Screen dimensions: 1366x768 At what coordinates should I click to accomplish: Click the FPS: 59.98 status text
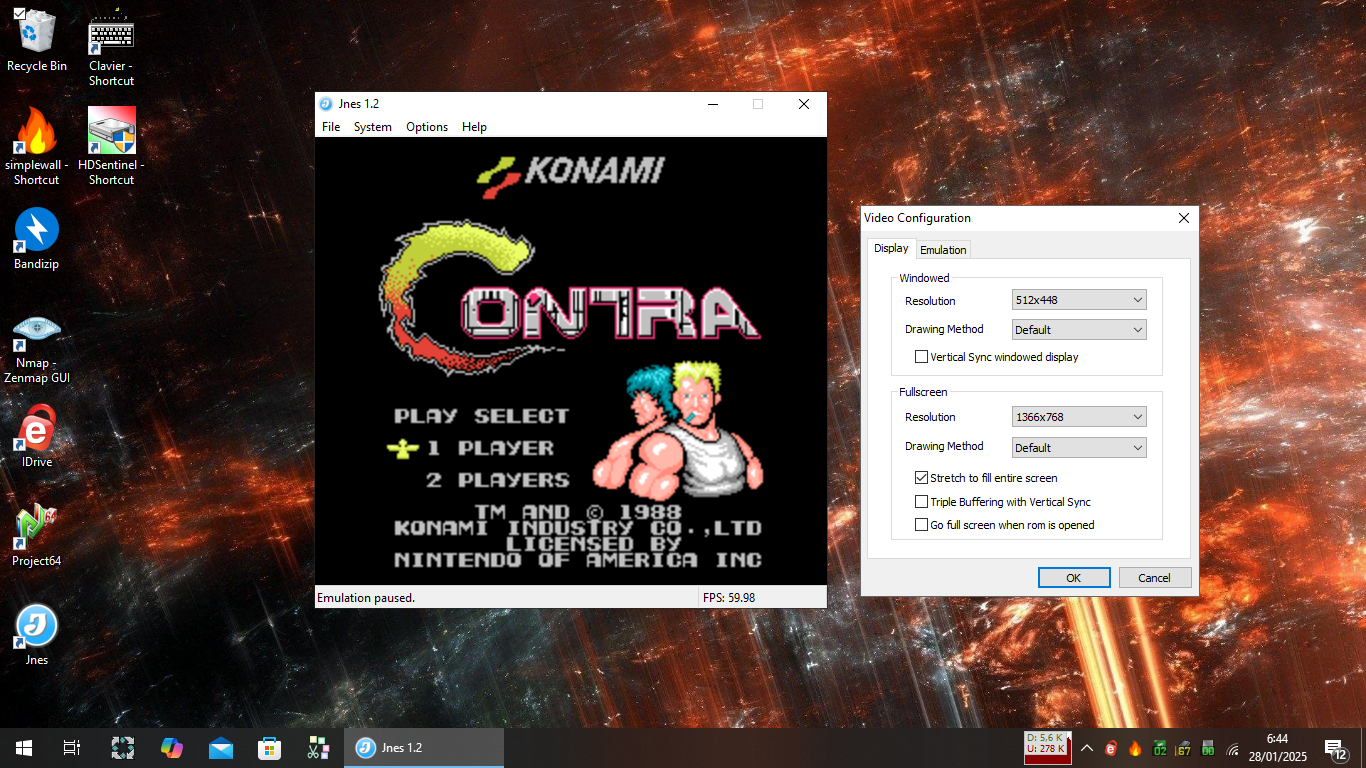coord(729,598)
